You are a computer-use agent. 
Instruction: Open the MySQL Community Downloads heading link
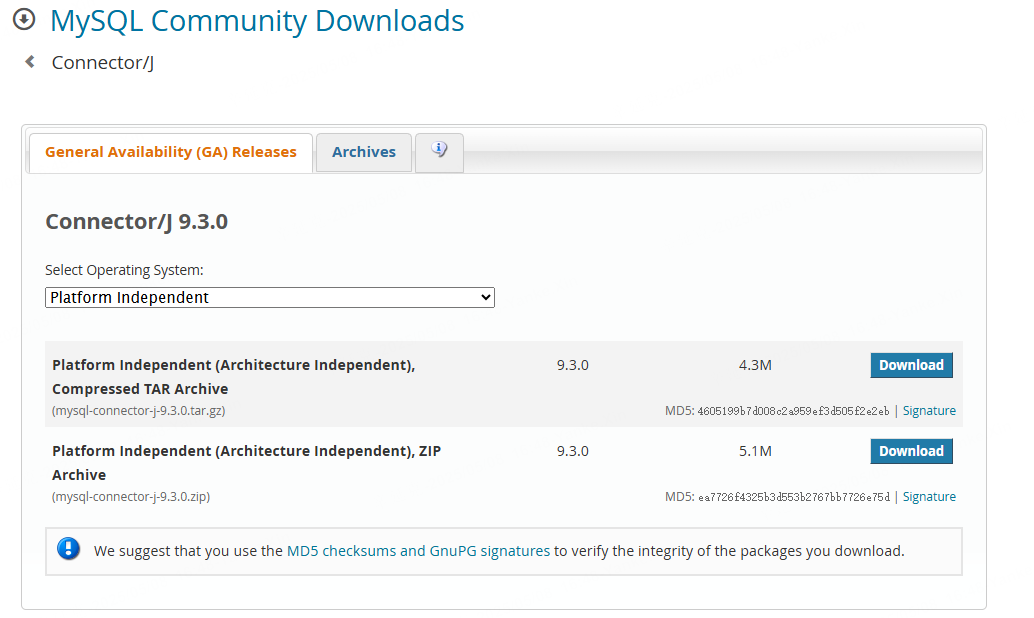pyautogui.click(x=256, y=20)
